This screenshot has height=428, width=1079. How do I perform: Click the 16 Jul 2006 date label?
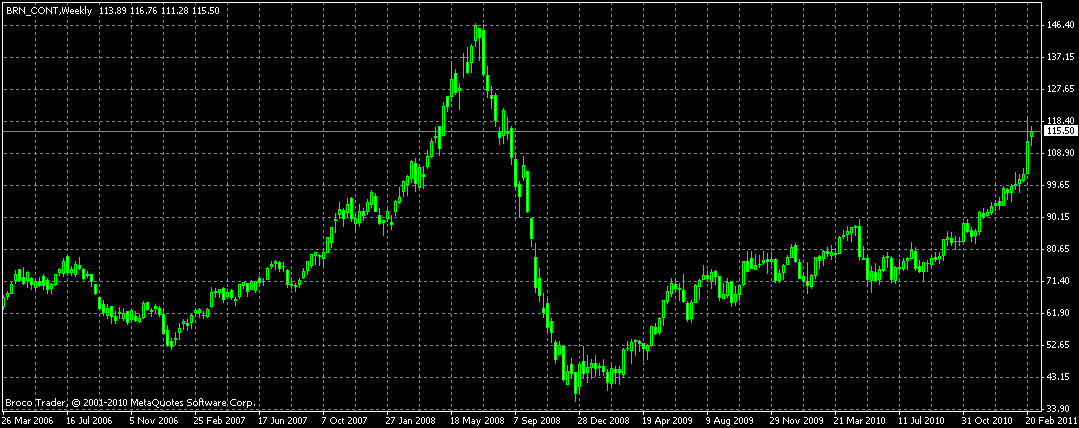89,419
